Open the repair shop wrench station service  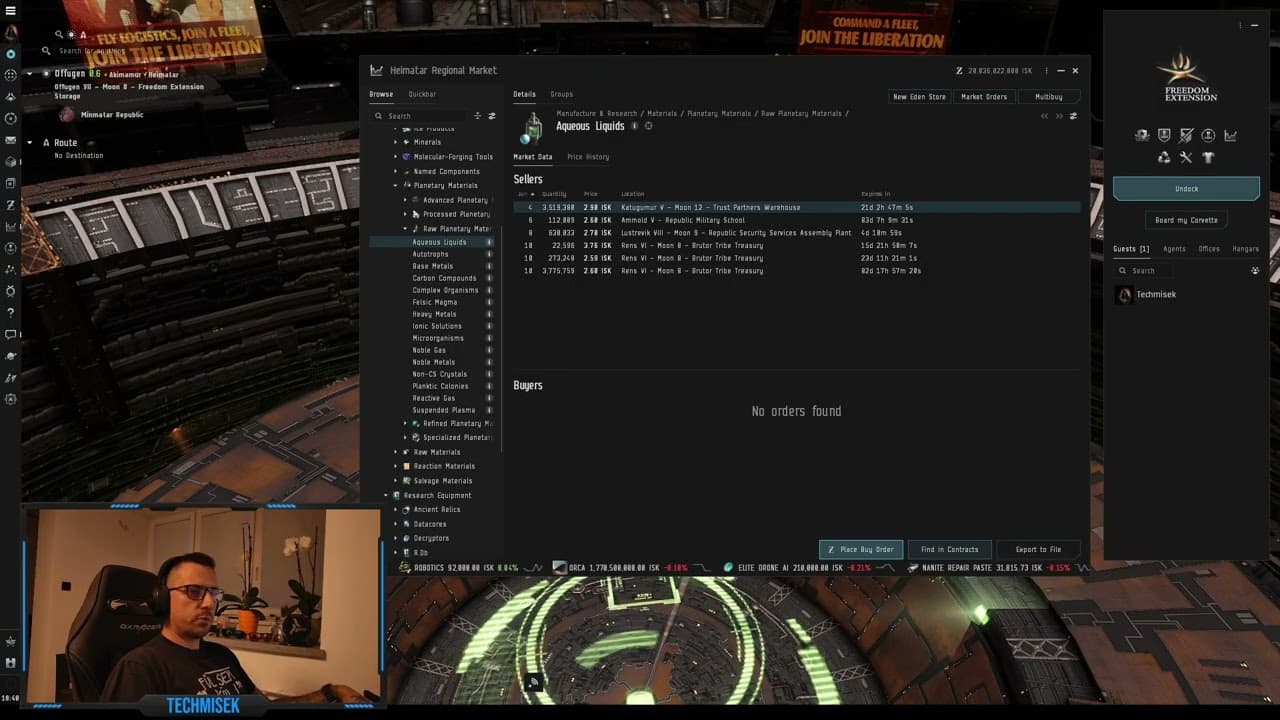pyautogui.click(x=1186, y=157)
